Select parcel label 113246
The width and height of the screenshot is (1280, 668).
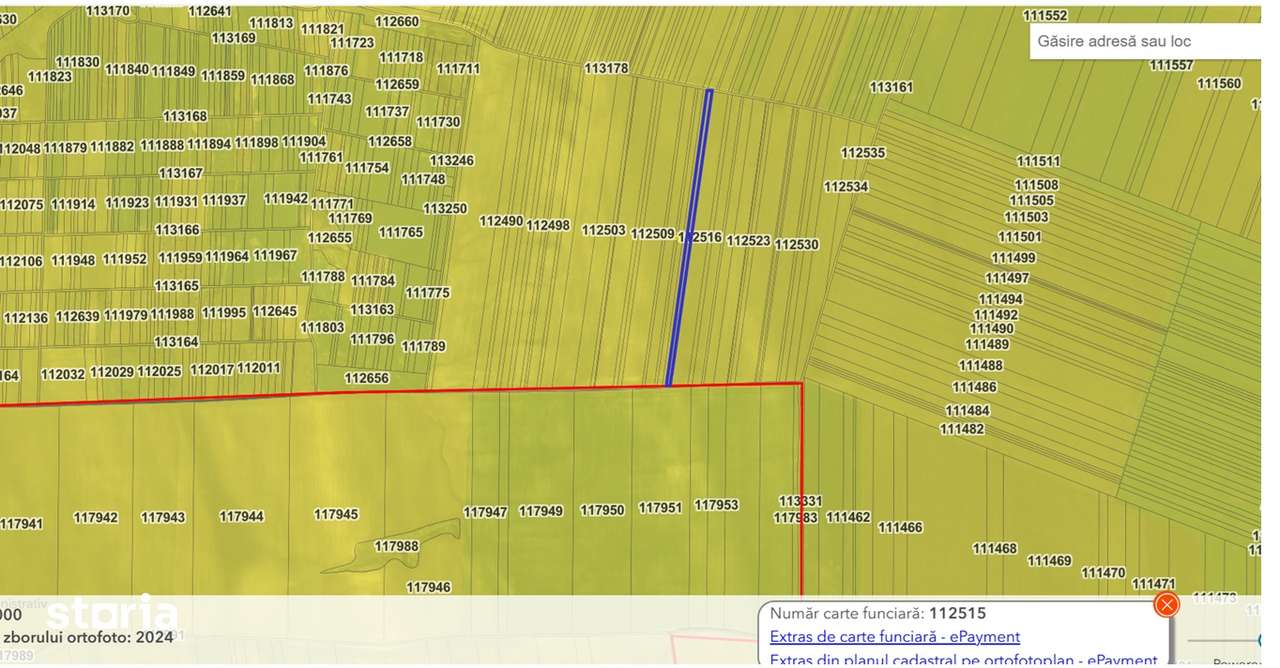[x=452, y=160]
